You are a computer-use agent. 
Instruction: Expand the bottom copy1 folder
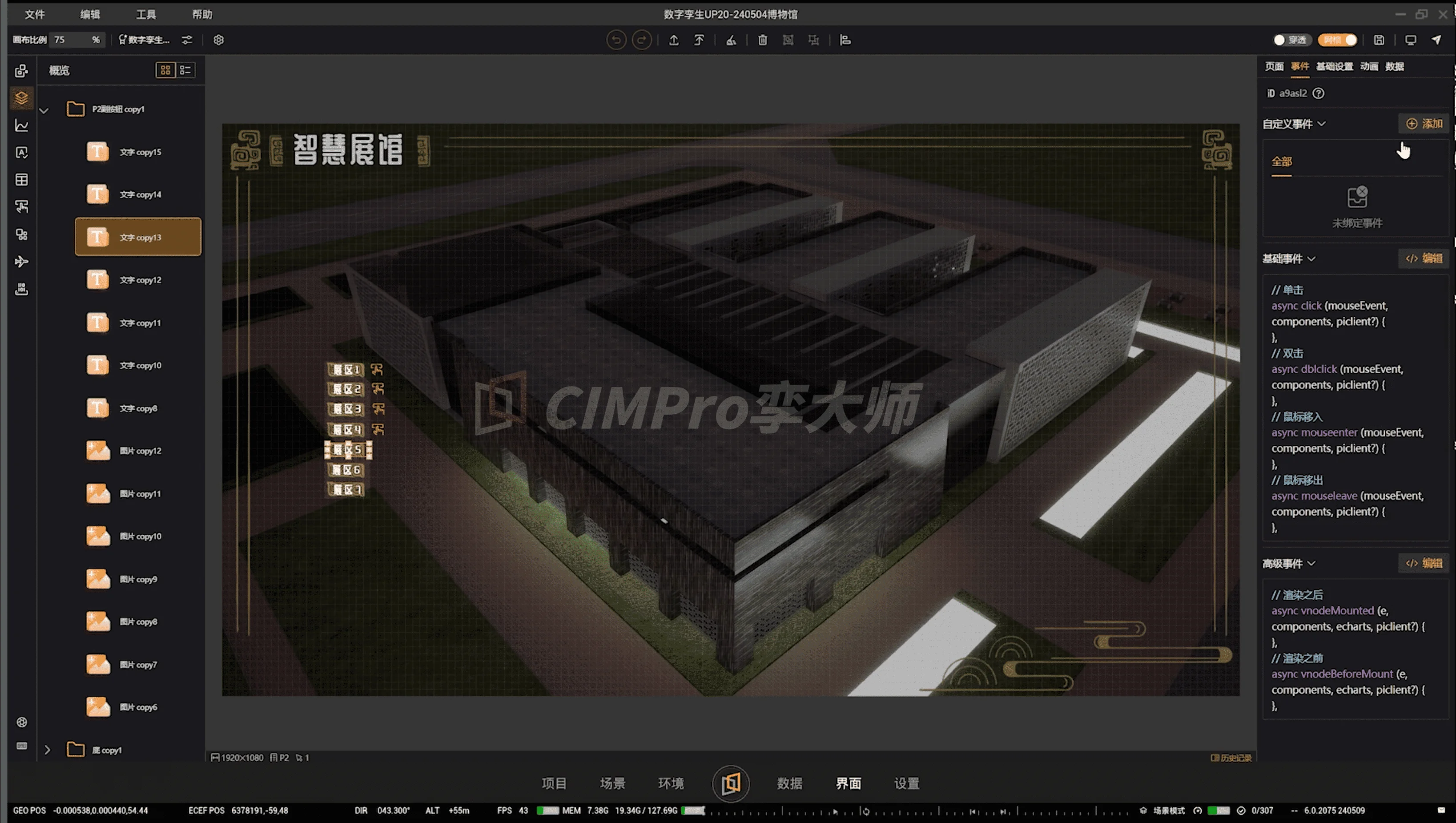[x=48, y=750]
